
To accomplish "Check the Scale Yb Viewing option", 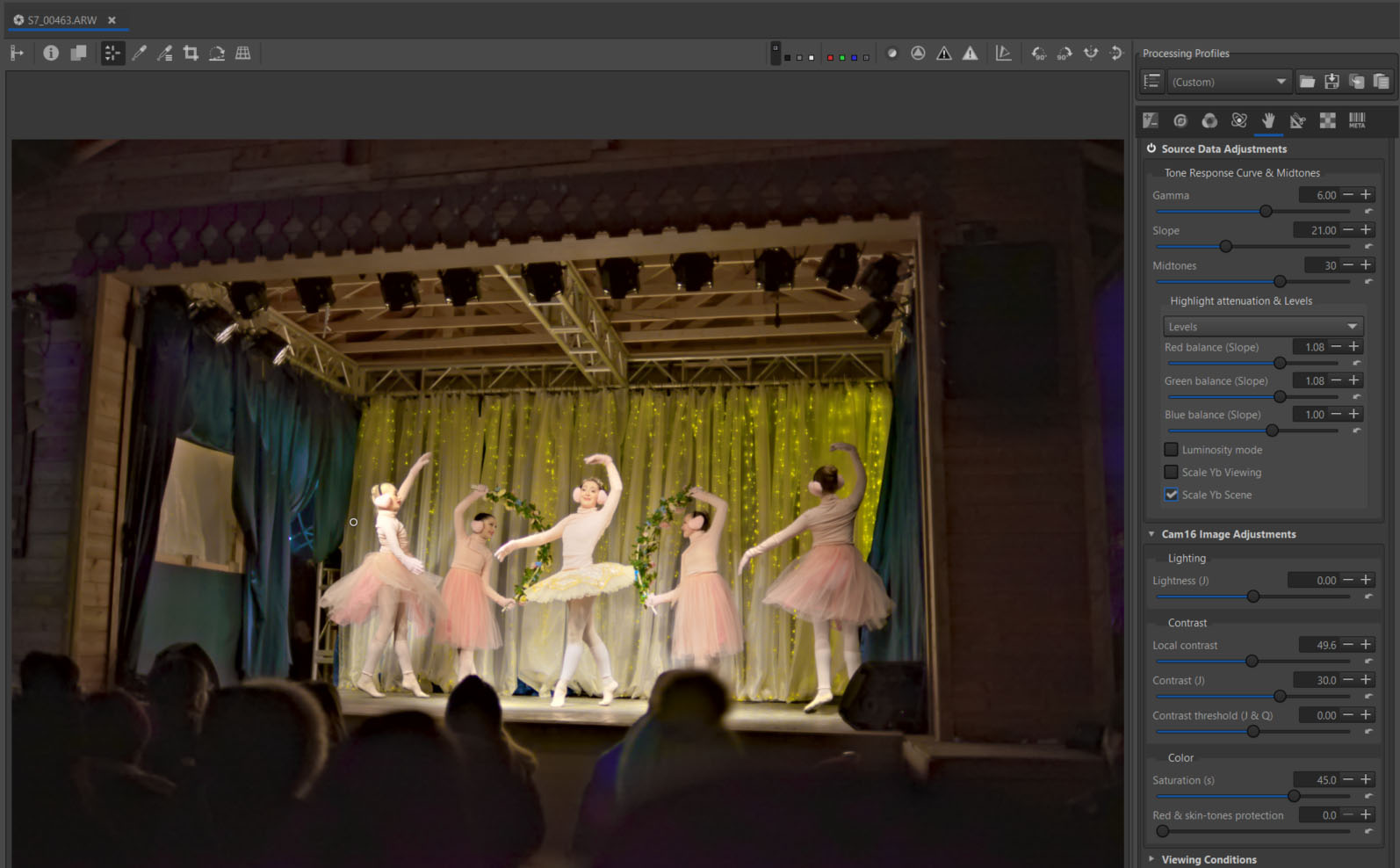I will (1171, 473).
